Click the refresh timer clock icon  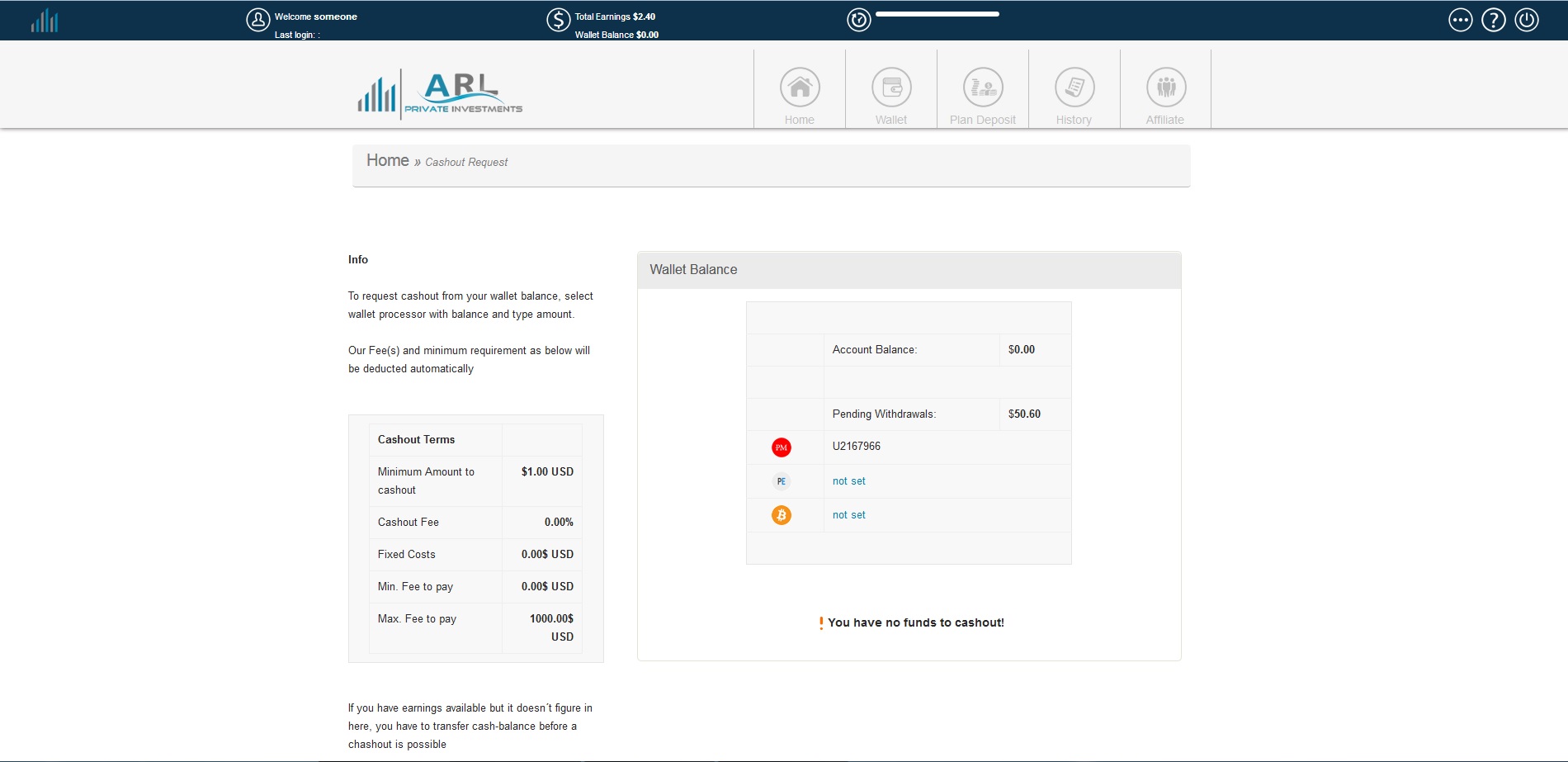[859, 20]
